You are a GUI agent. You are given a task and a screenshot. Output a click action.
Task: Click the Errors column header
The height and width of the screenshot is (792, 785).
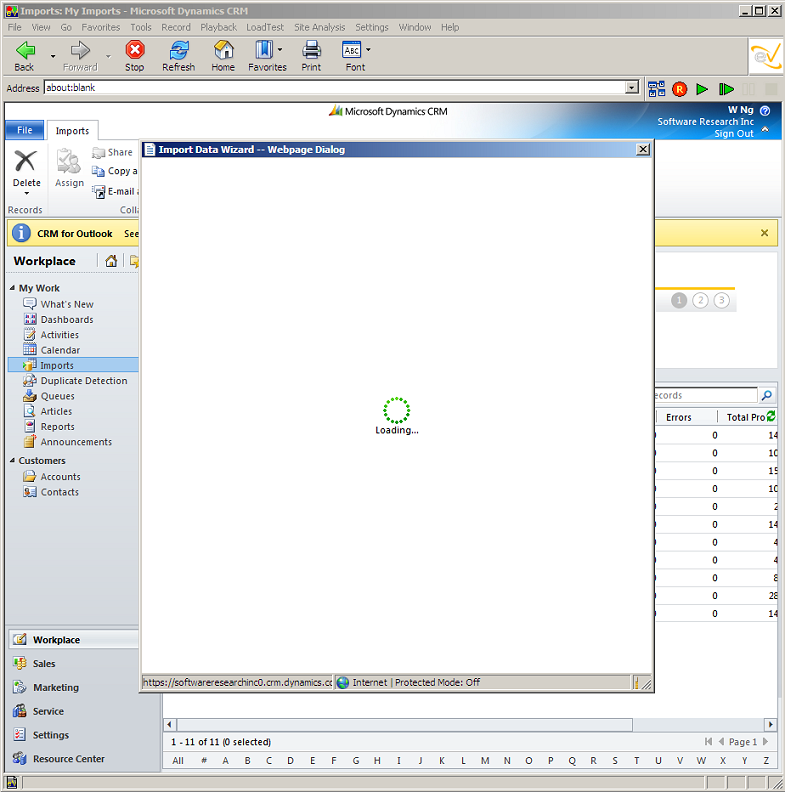click(678, 417)
